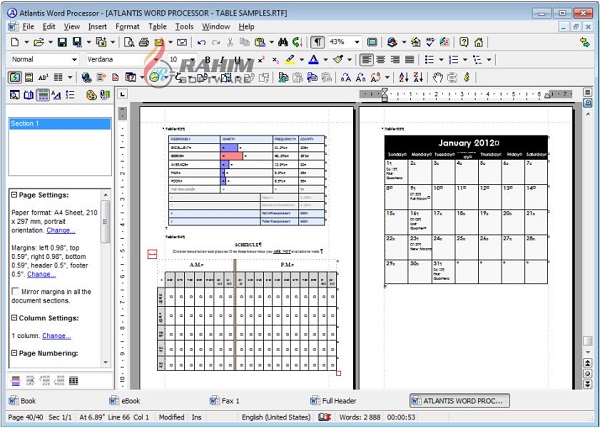
Task: Open the numbered list dropdown arrow
Action: click(465, 60)
